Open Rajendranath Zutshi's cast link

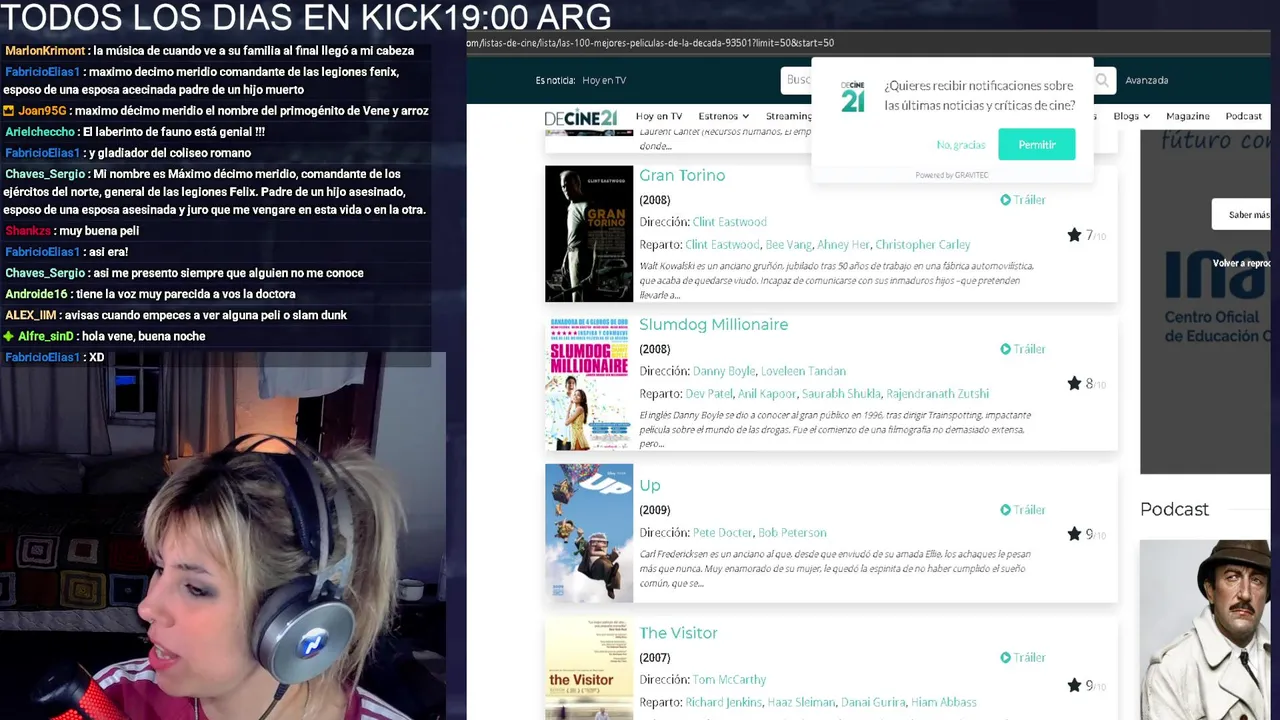(937, 394)
